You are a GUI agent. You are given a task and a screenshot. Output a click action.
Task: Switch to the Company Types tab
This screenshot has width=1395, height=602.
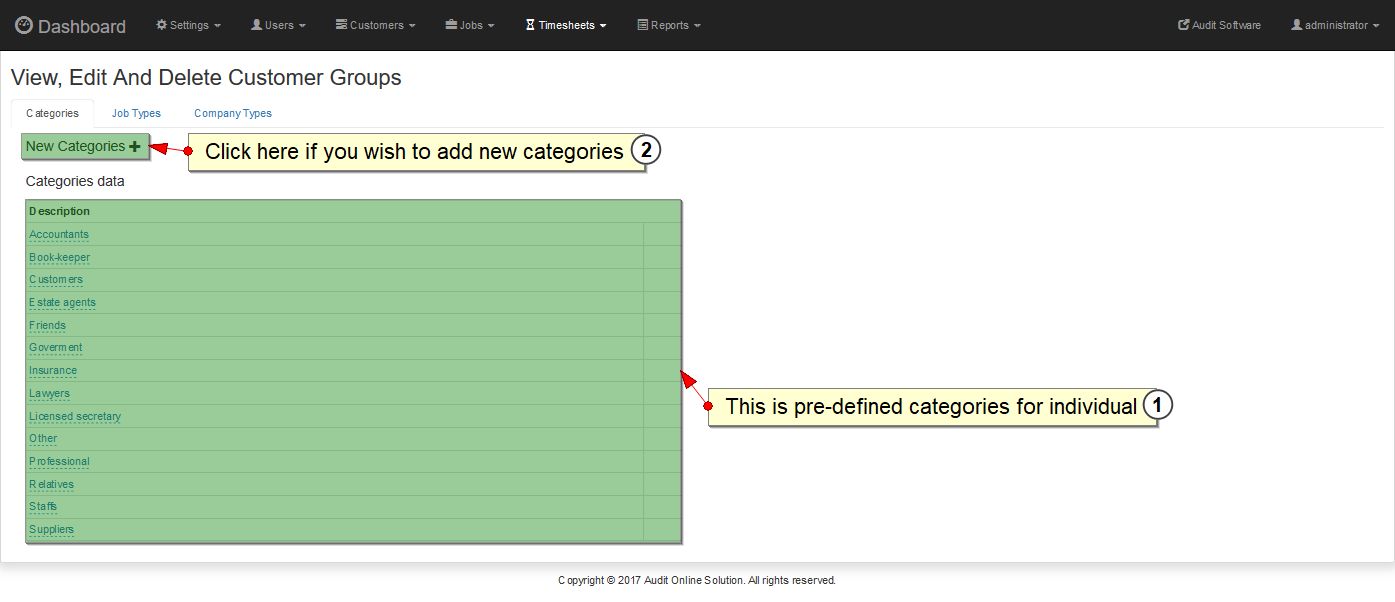pyautogui.click(x=233, y=113)
